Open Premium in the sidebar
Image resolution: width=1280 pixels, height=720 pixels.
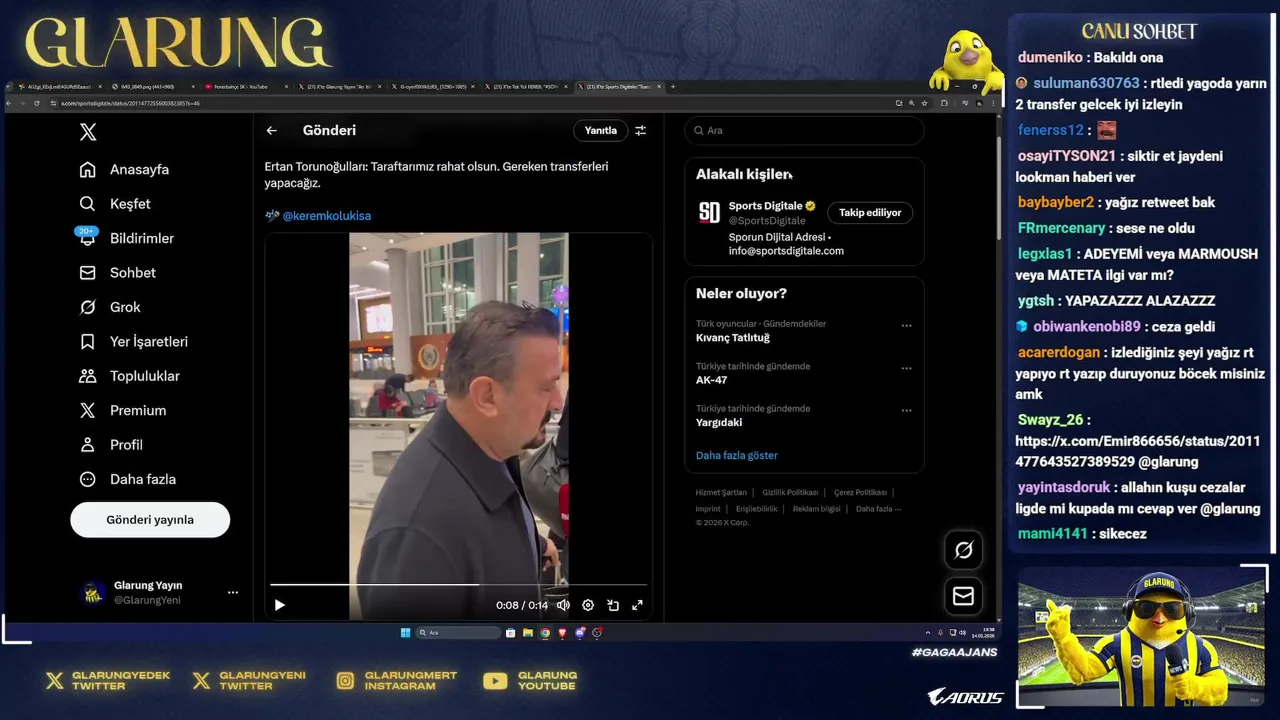(123, 411)
